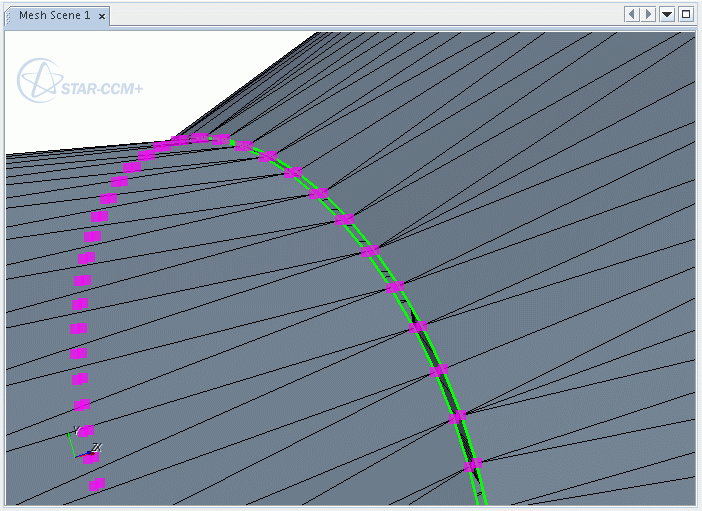Viewport: 702px width, 511px height.
Task: Click the Z axis label on the triad
Action: point(96,448)
